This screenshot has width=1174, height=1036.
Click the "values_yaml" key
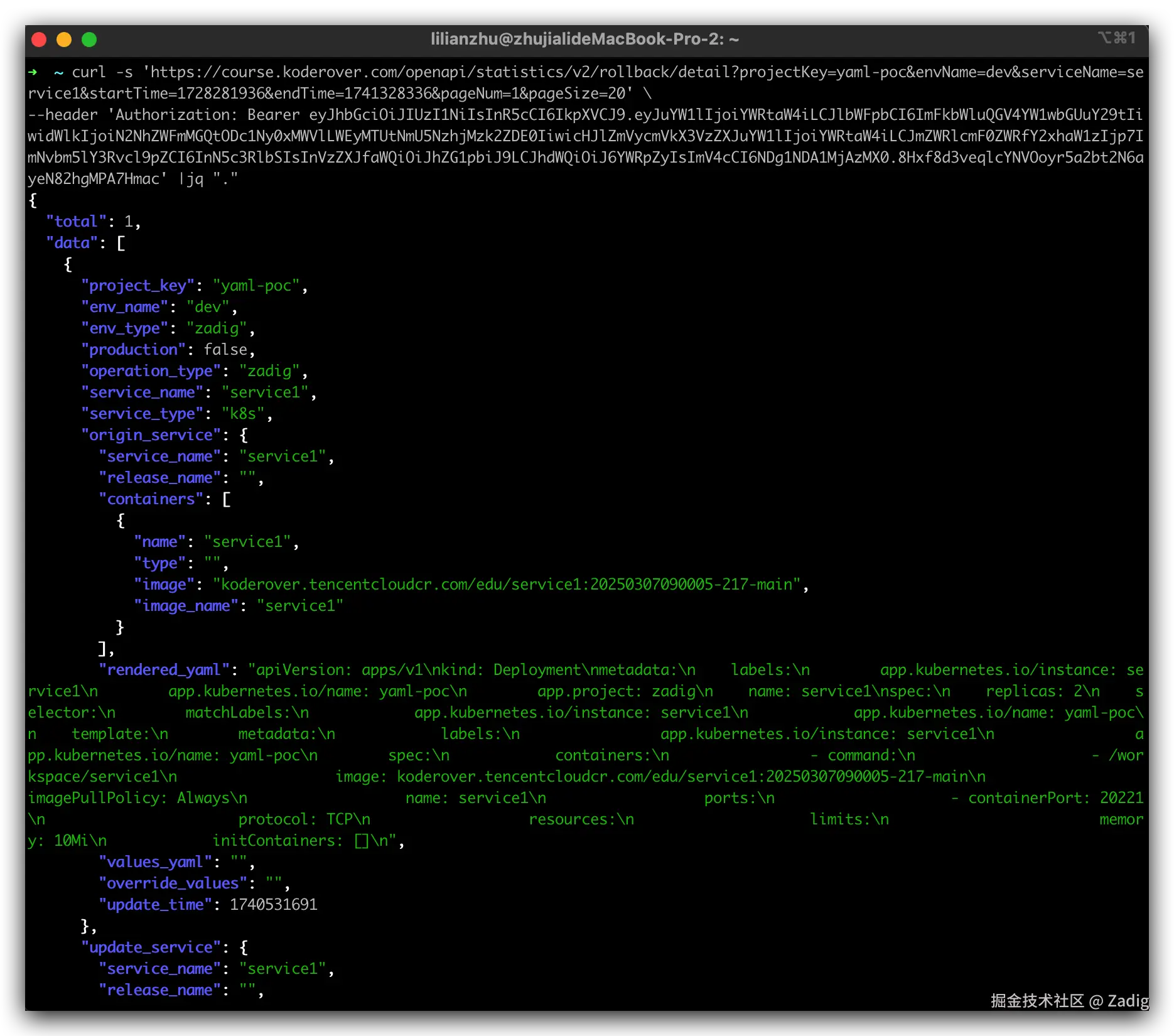(155, 862)
